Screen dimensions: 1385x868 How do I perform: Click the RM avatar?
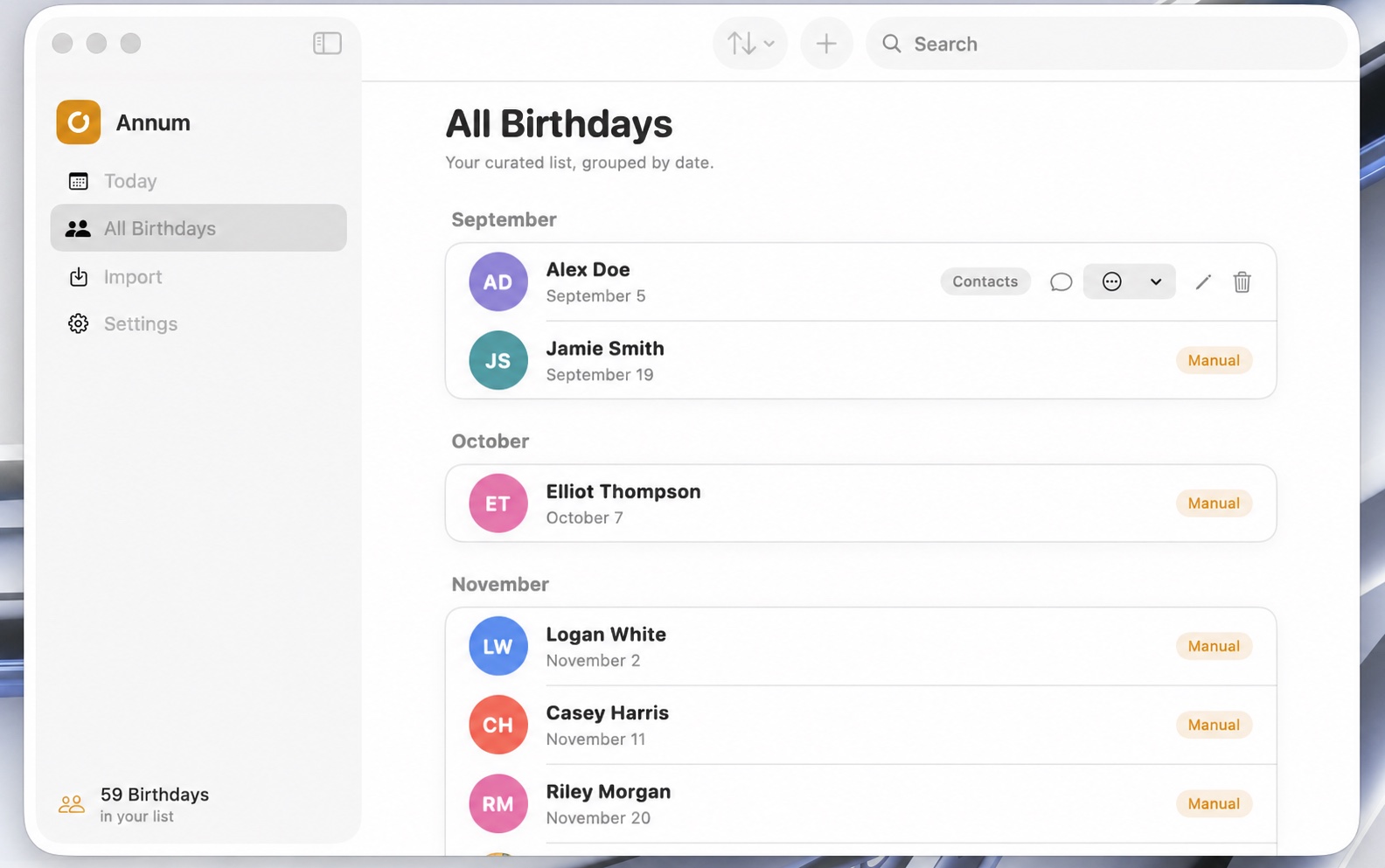click(x=498, y=803)
